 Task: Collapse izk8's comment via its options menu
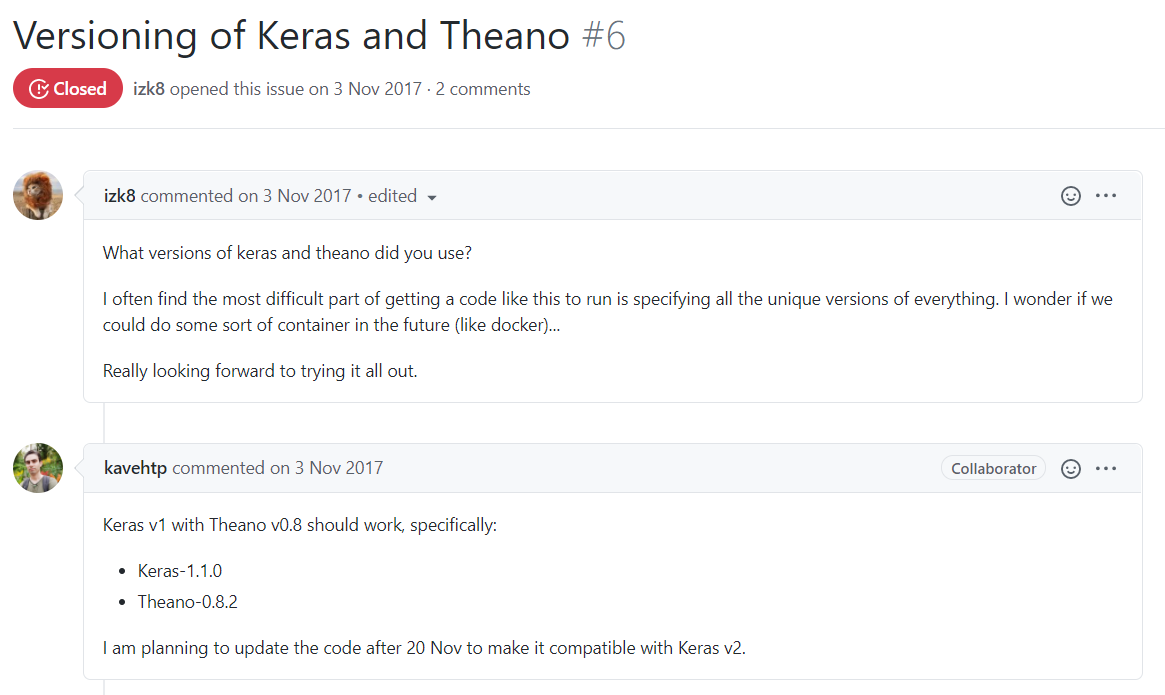[x=1106, y=196]
